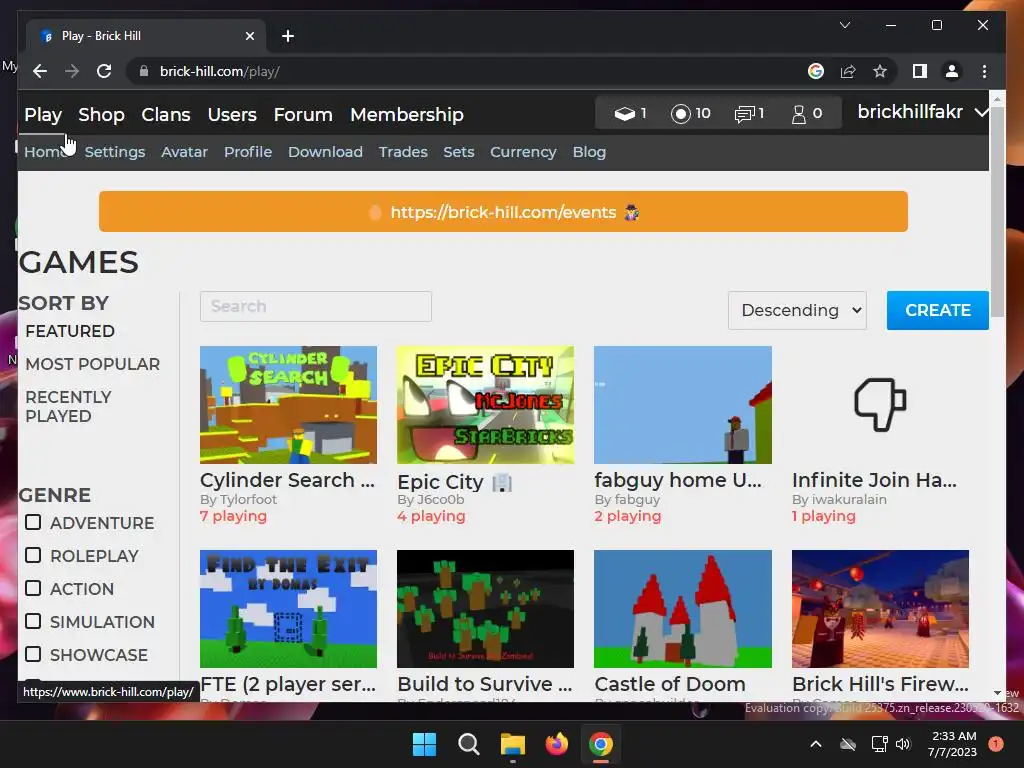1024x768 pixels.
Task: Open the Settings sub-navigation link
Action: (x=115, y=152)
